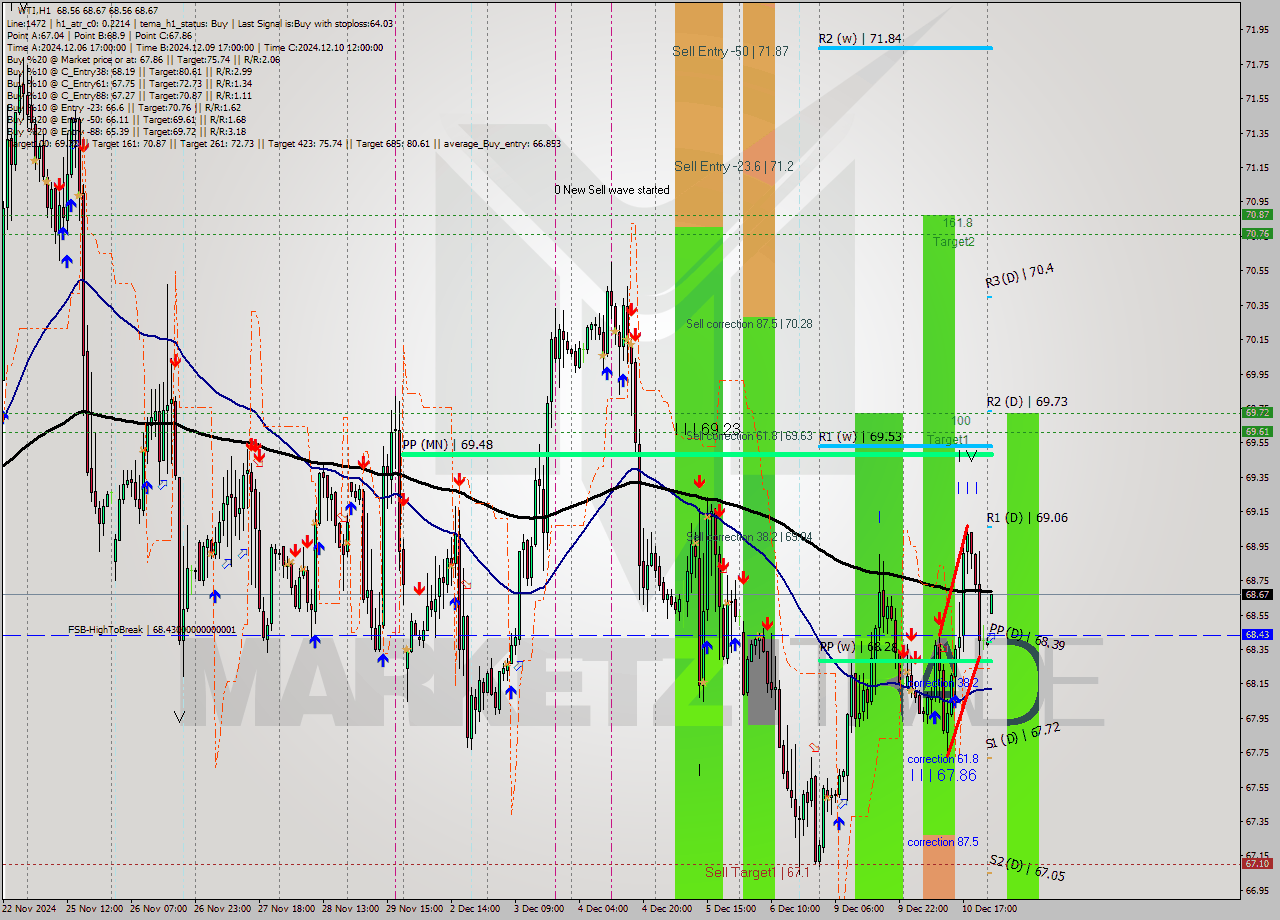Screen dimensions: 1280x920
Task: Click the green 70.76 price tag on the axis
Action: (1257, 234)
